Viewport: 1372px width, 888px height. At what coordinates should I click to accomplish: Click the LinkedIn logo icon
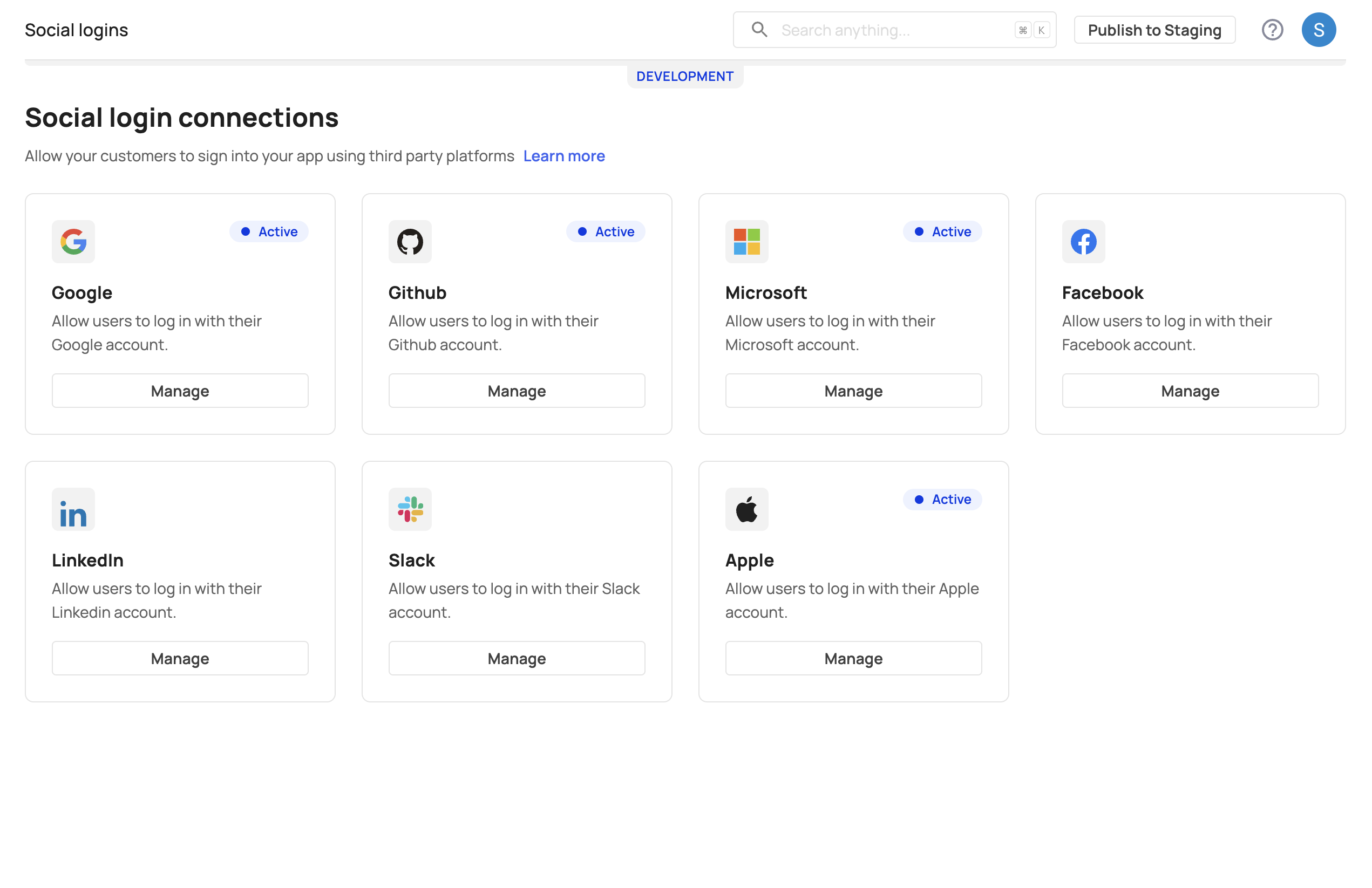[73, 509]
